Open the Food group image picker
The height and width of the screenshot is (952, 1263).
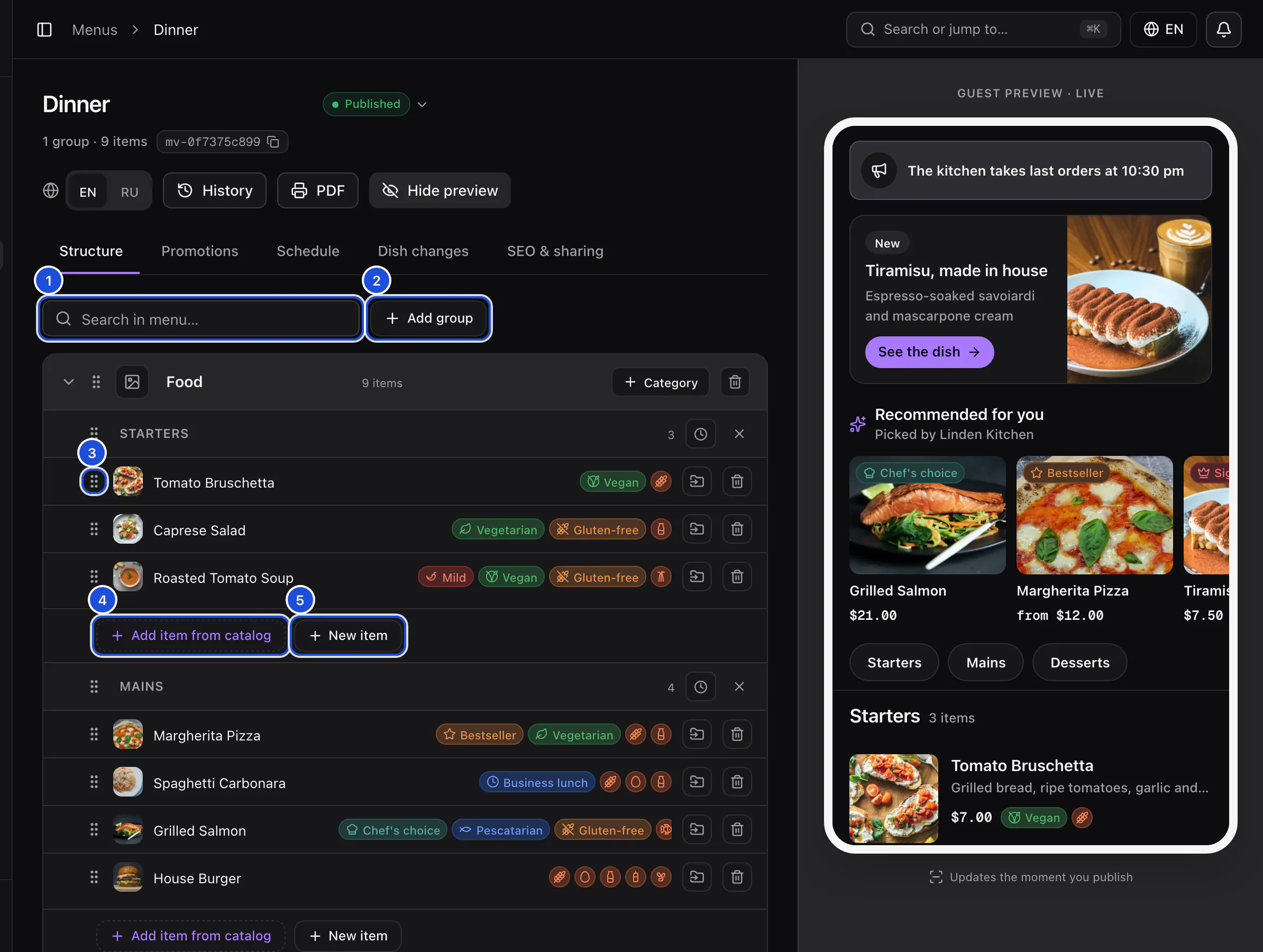pyautogui.click(x=132, y=382)
